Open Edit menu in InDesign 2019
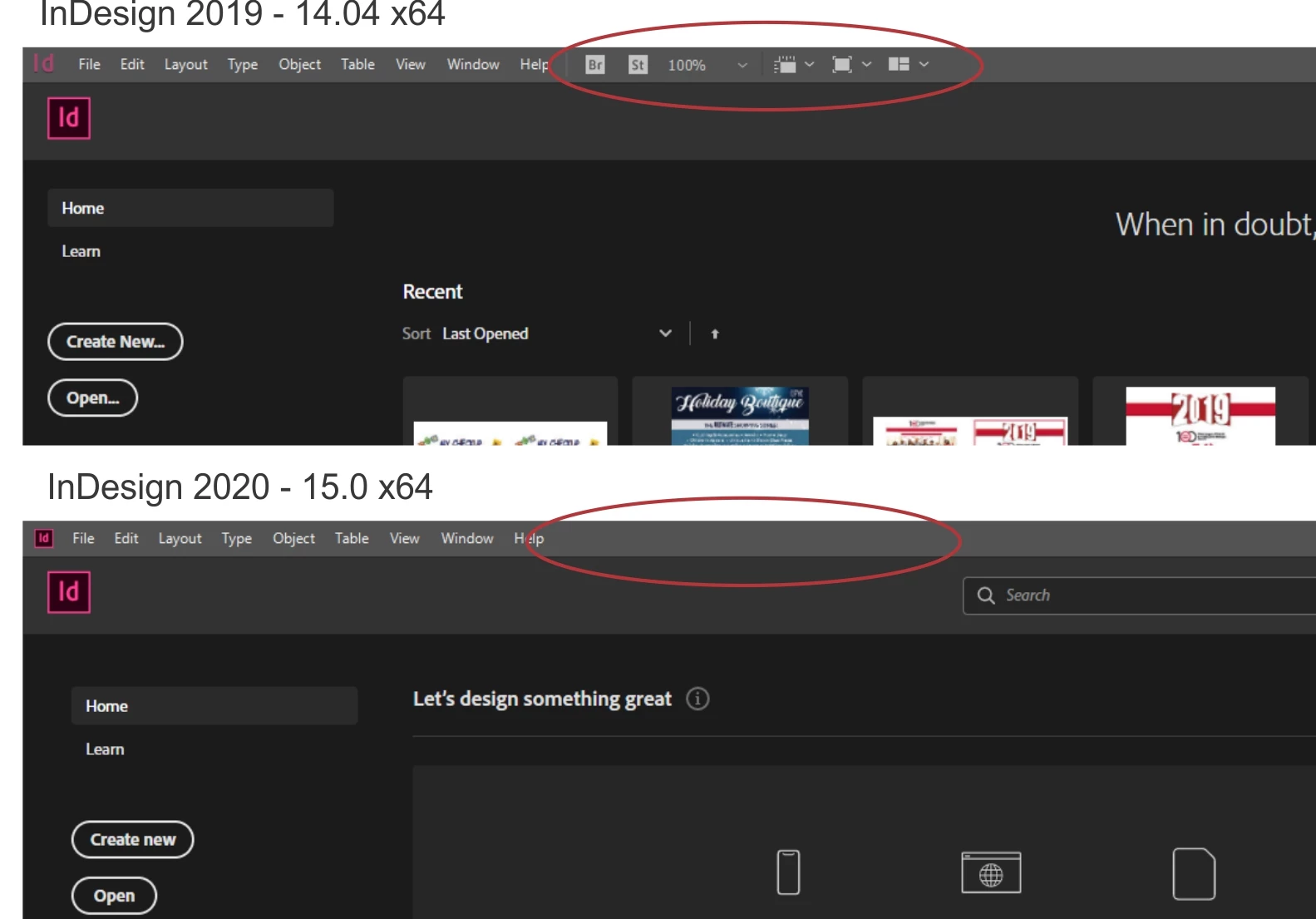 click(x=132, y=64)
